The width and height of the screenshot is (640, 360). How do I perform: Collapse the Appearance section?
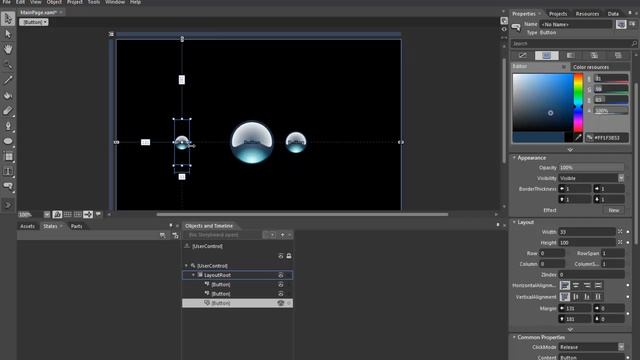(514, 158)
